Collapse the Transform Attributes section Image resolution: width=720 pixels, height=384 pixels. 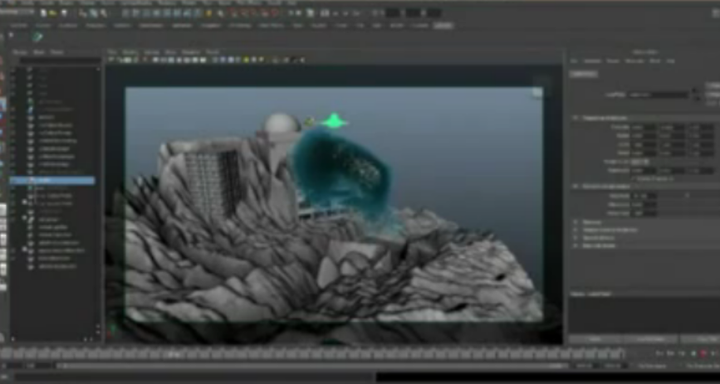[575, 118]
